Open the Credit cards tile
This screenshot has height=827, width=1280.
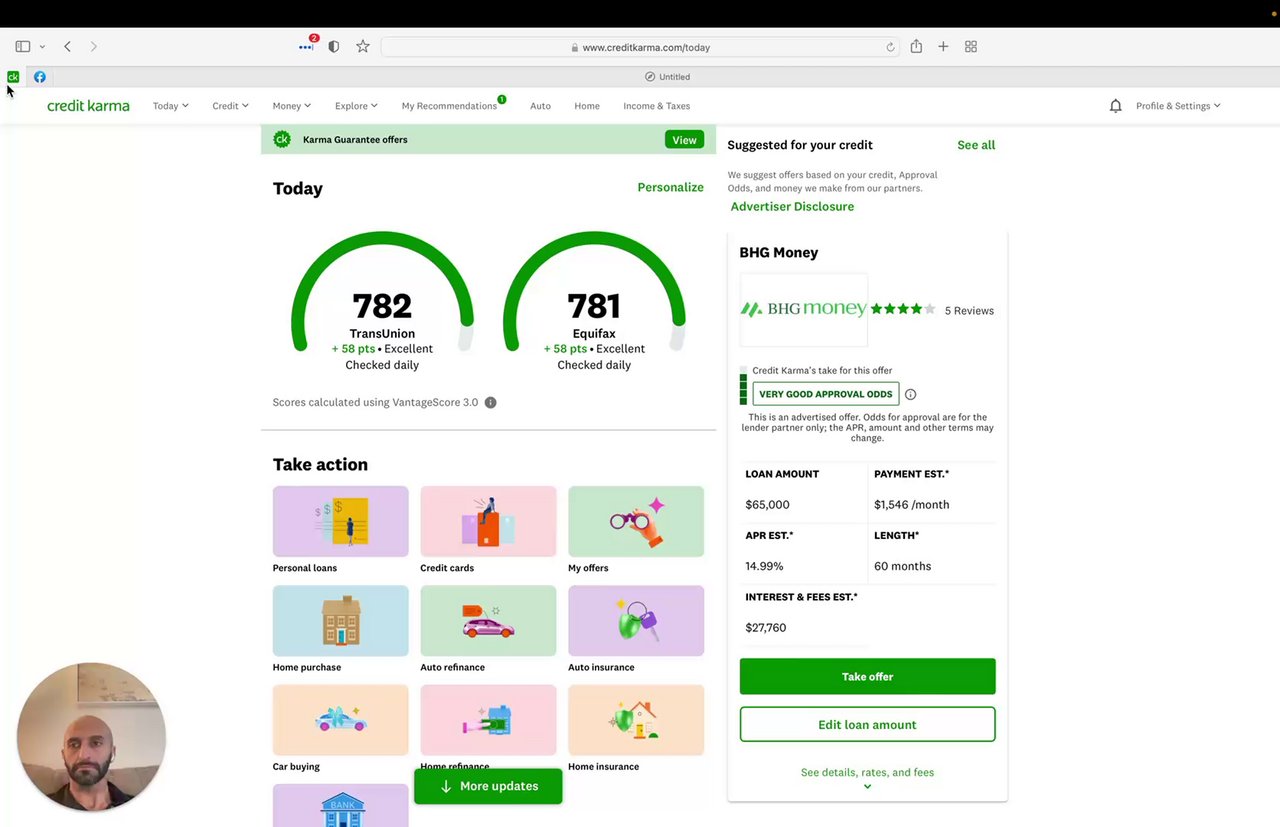(488, 530)
